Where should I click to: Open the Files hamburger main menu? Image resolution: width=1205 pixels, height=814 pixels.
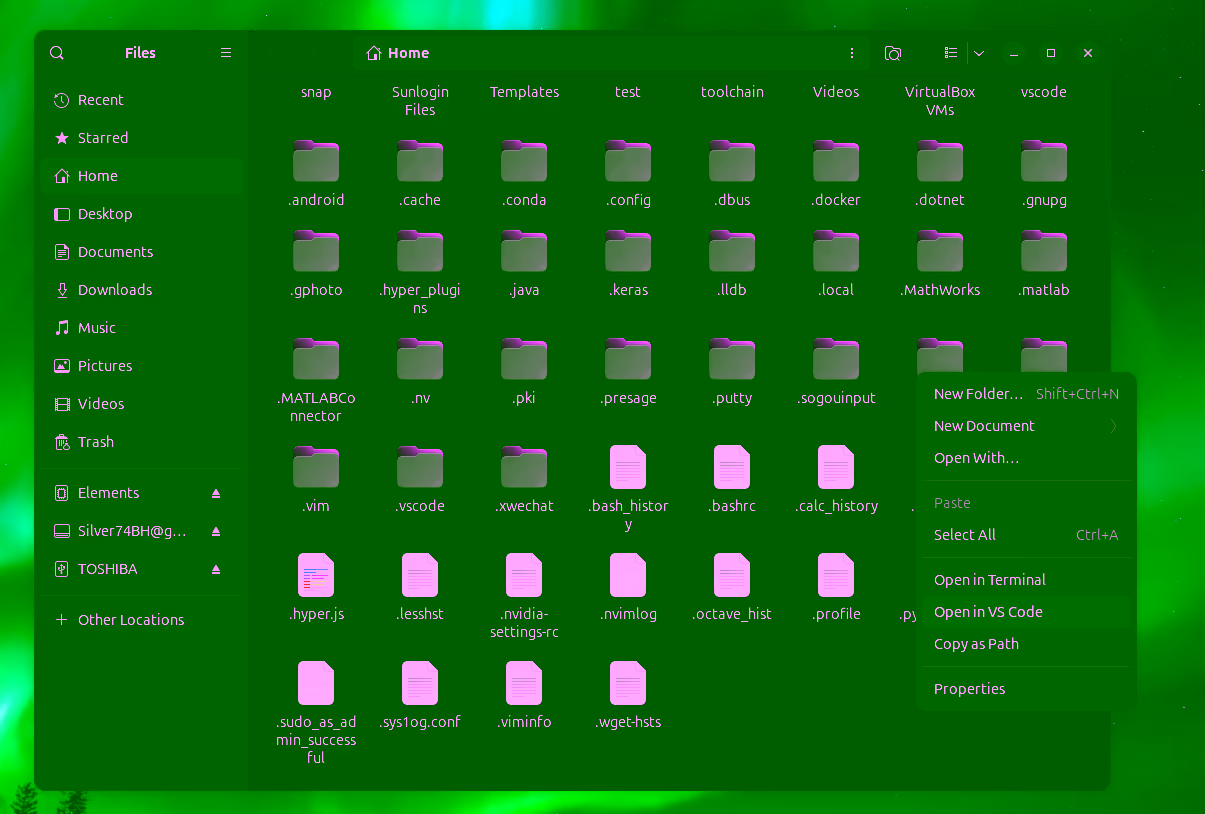(x=226, y=53)
